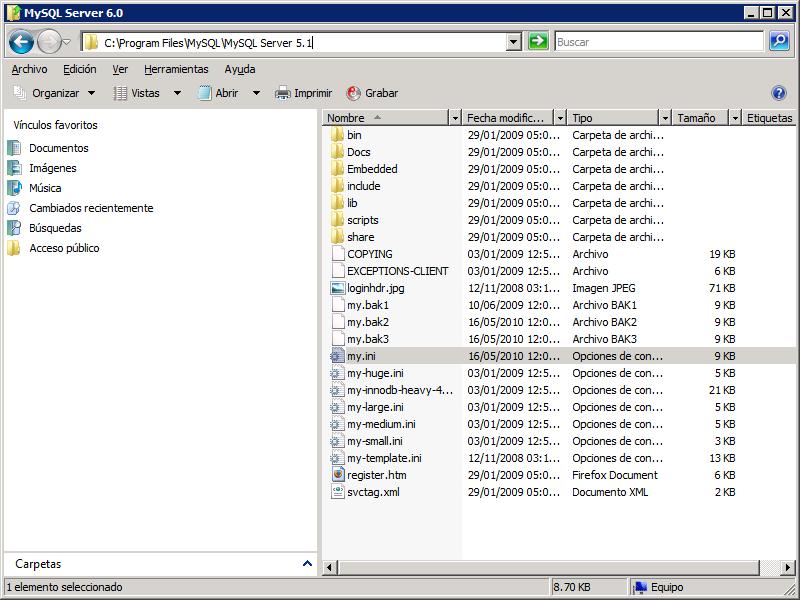Open the Archivo menu
Screen dimensions: 800x600
point(30,69)
